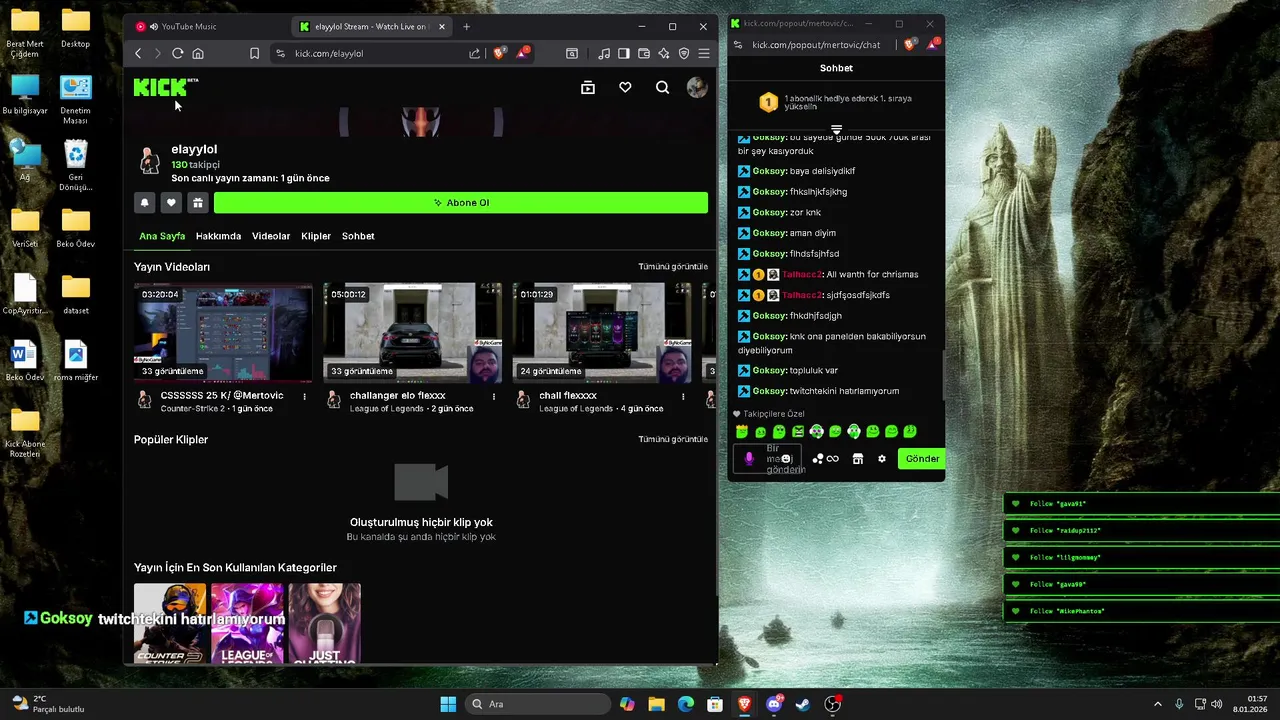Select the Ana Sayfa tab
1280x720 pixels.
(x=162, y=236)
